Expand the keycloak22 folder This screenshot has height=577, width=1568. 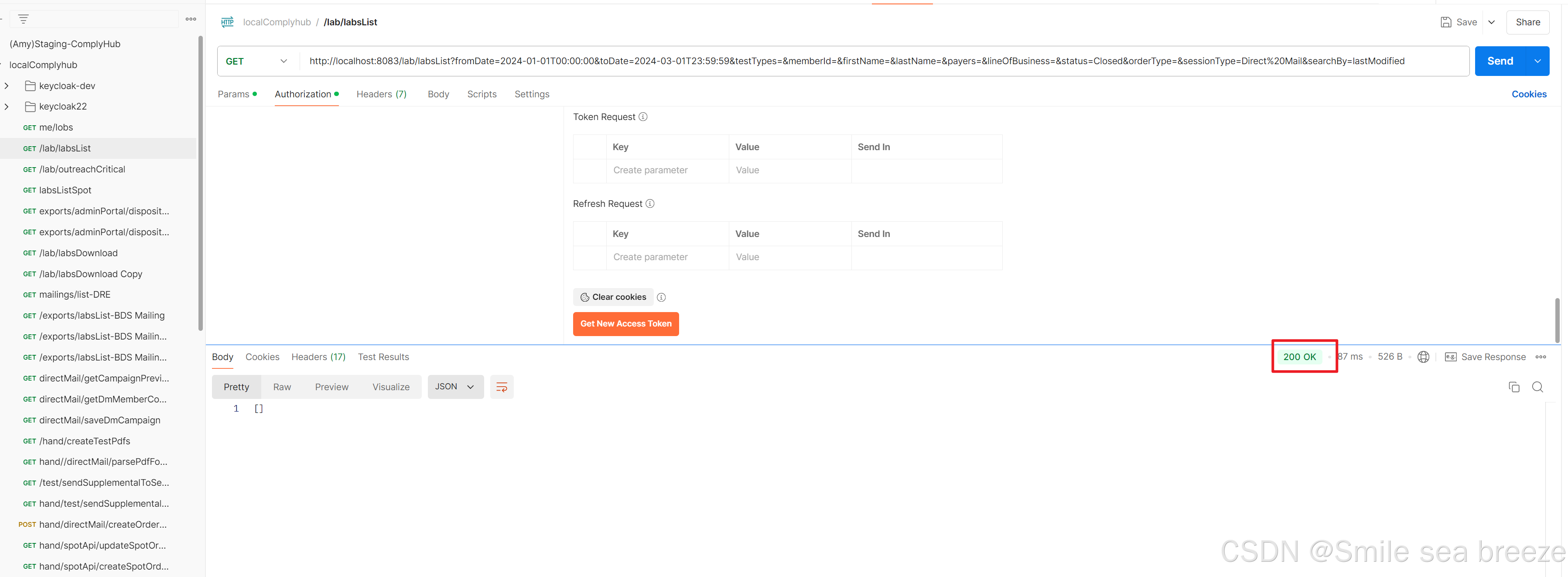pos(7,106)
